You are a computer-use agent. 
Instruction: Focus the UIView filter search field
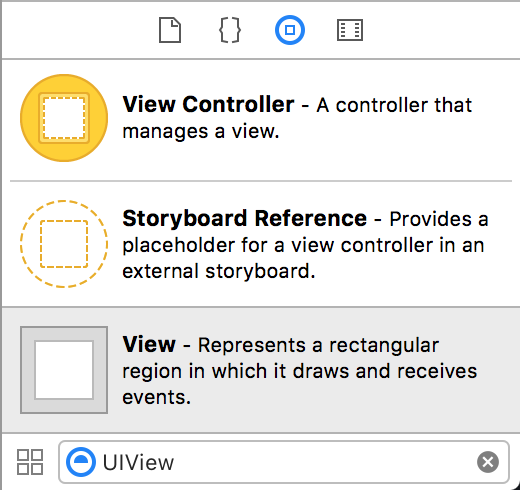click(x=284, y=462)
